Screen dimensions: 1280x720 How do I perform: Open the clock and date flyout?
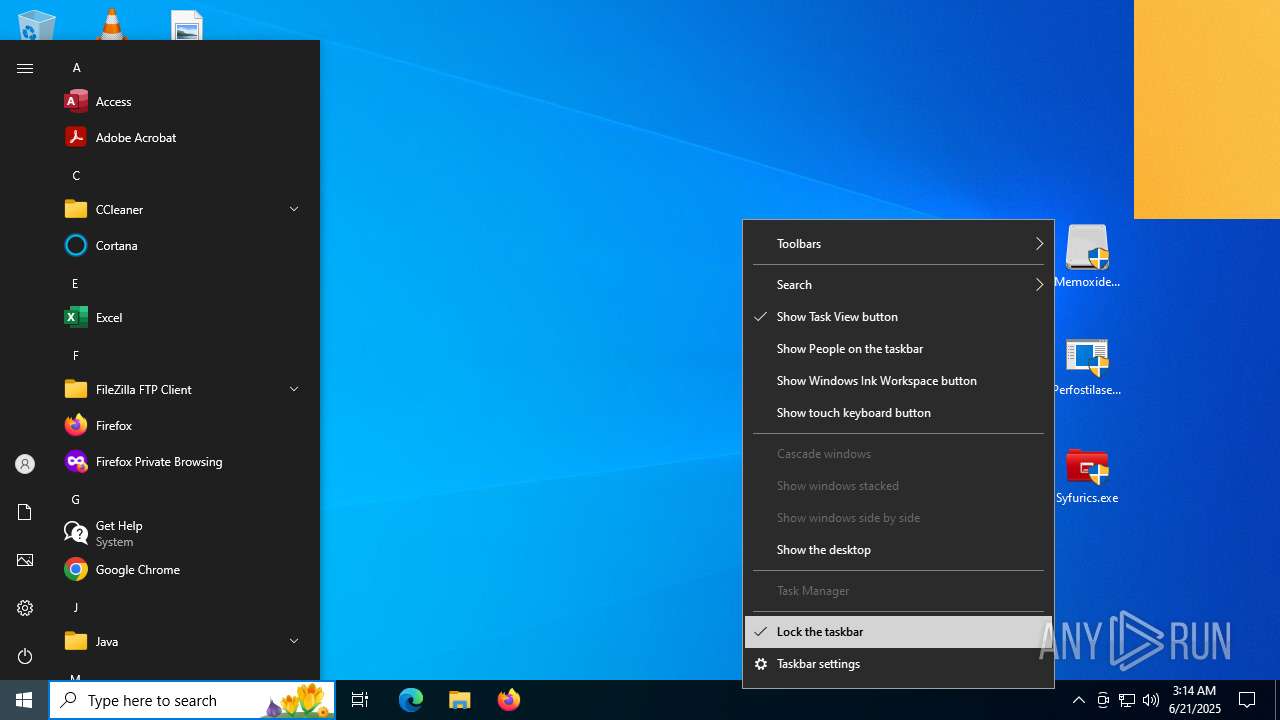point(1194,700)
